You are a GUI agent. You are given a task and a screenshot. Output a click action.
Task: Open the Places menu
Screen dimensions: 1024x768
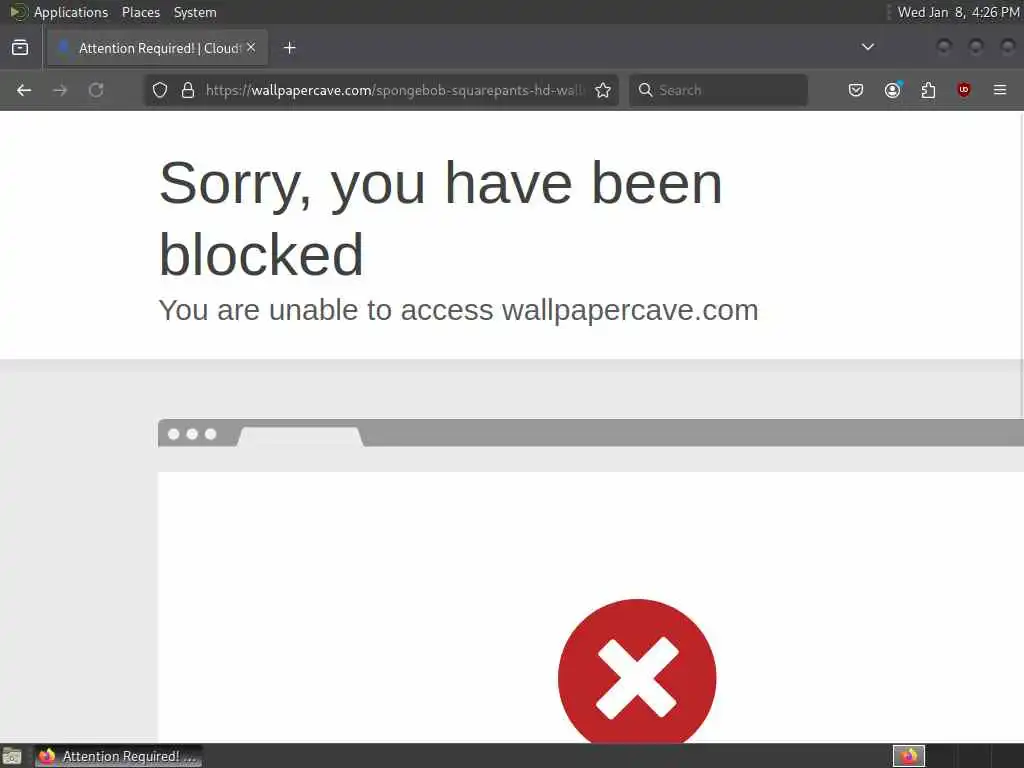(140, 12)
